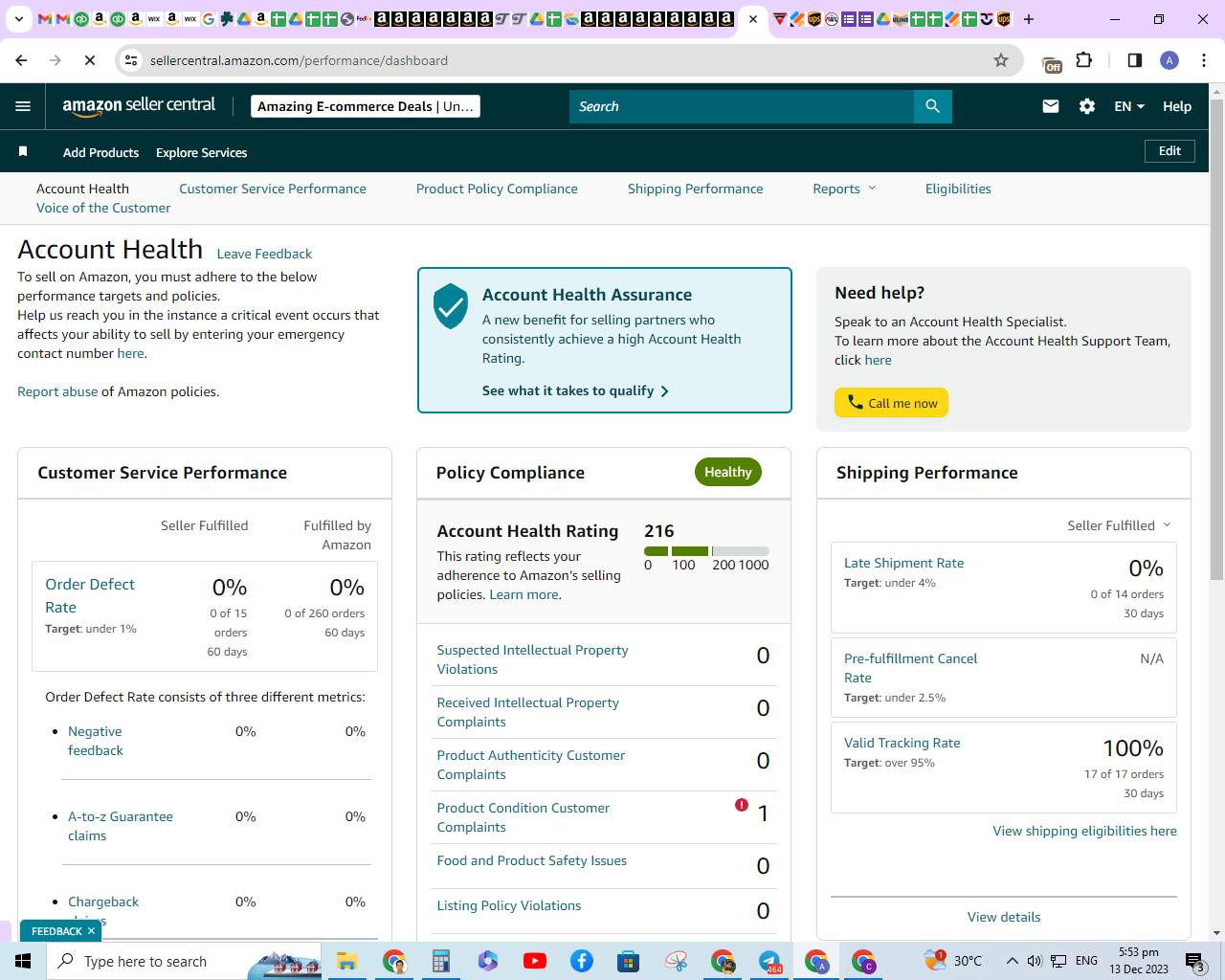Open Suspected Intellectual Property Violations
Screen dimensions: 1225x980
point(532,659)
